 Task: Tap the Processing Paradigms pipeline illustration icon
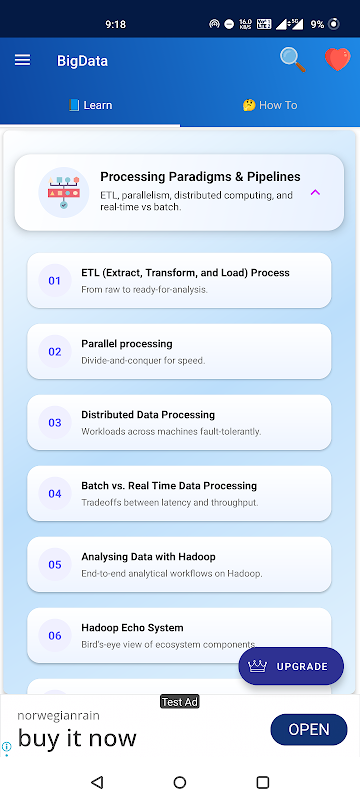point(64,192)
